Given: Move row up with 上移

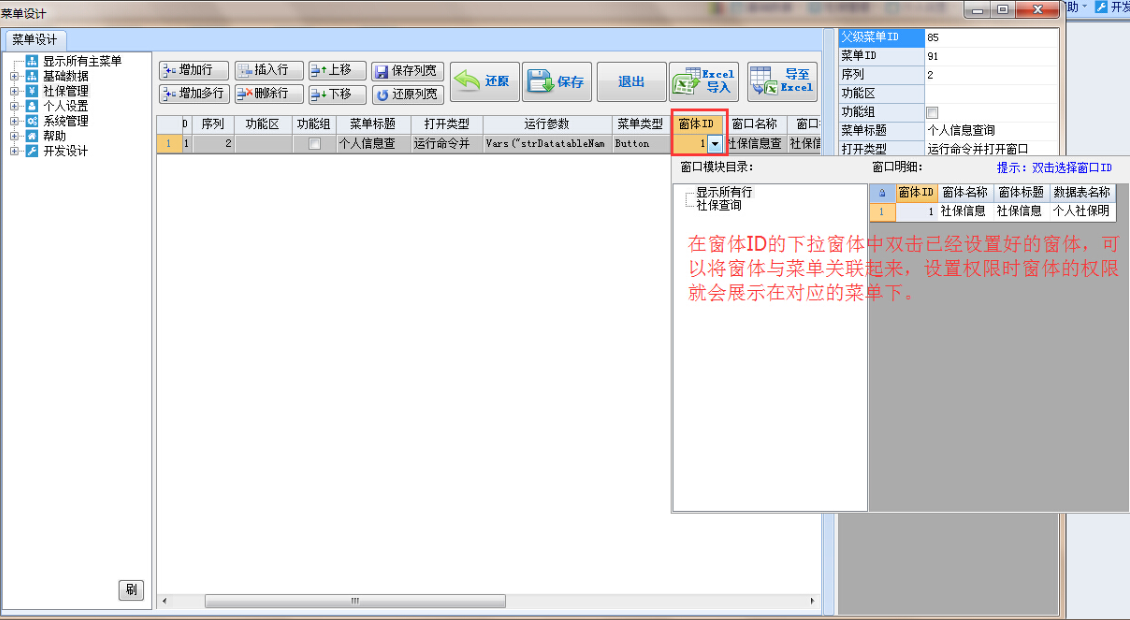Looking at the screenshot, I should (337, 70).
